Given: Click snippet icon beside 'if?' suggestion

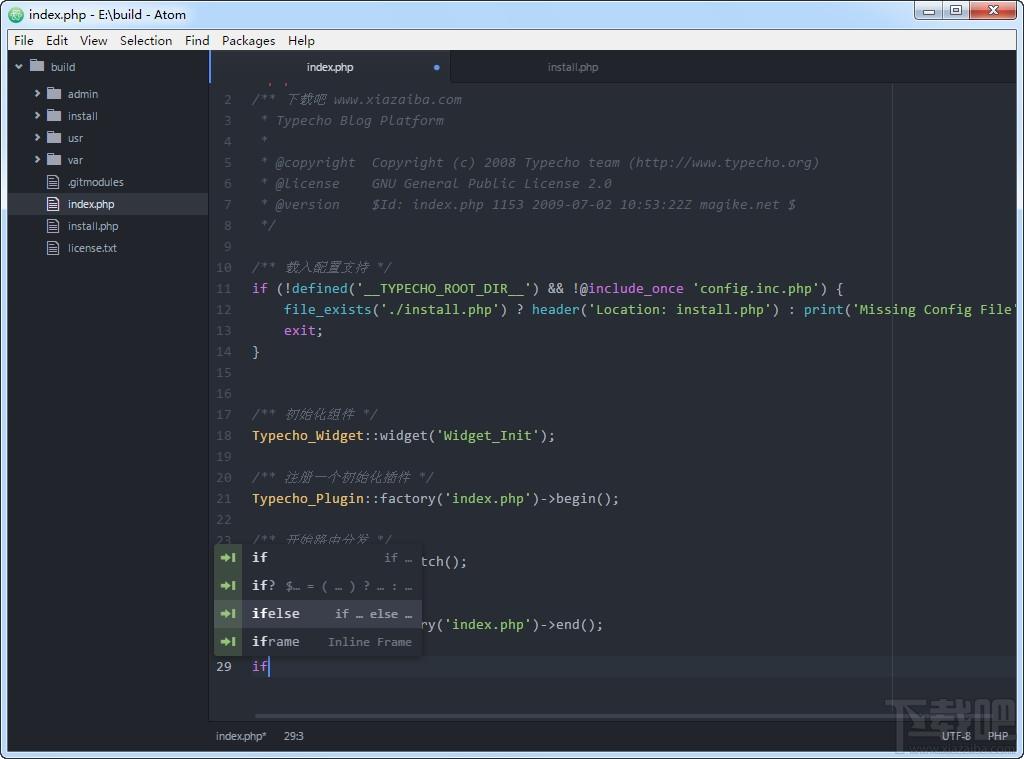Looking at the screenshot, I should (x=228, y=586).
